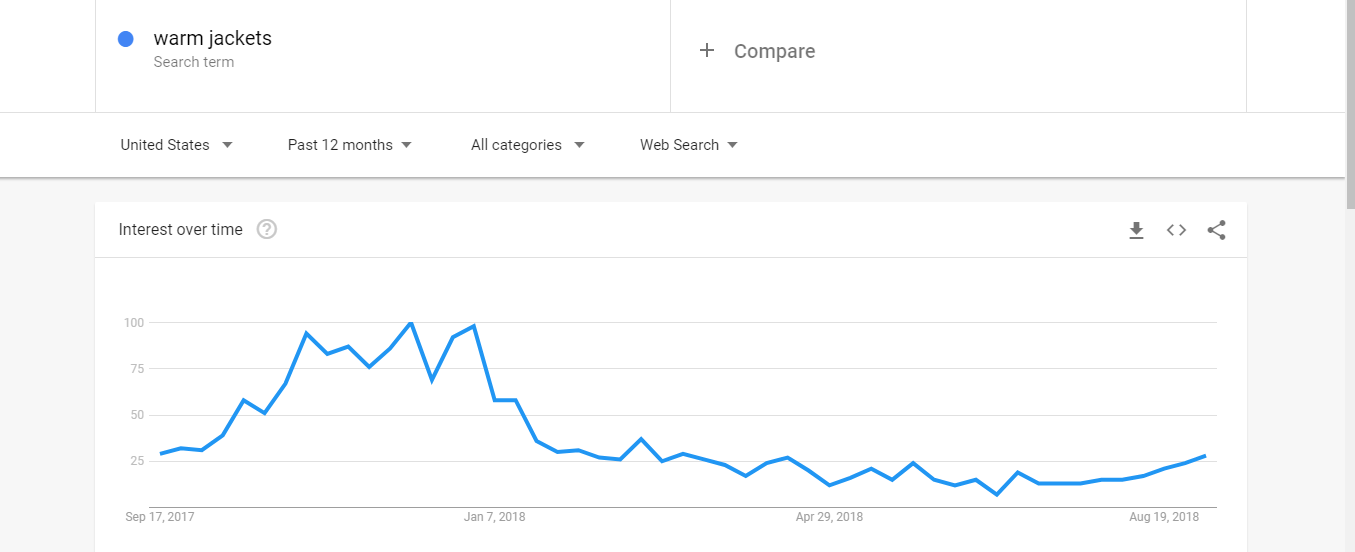Click the Compare button
1355x552 pixels.
point(773,51)
